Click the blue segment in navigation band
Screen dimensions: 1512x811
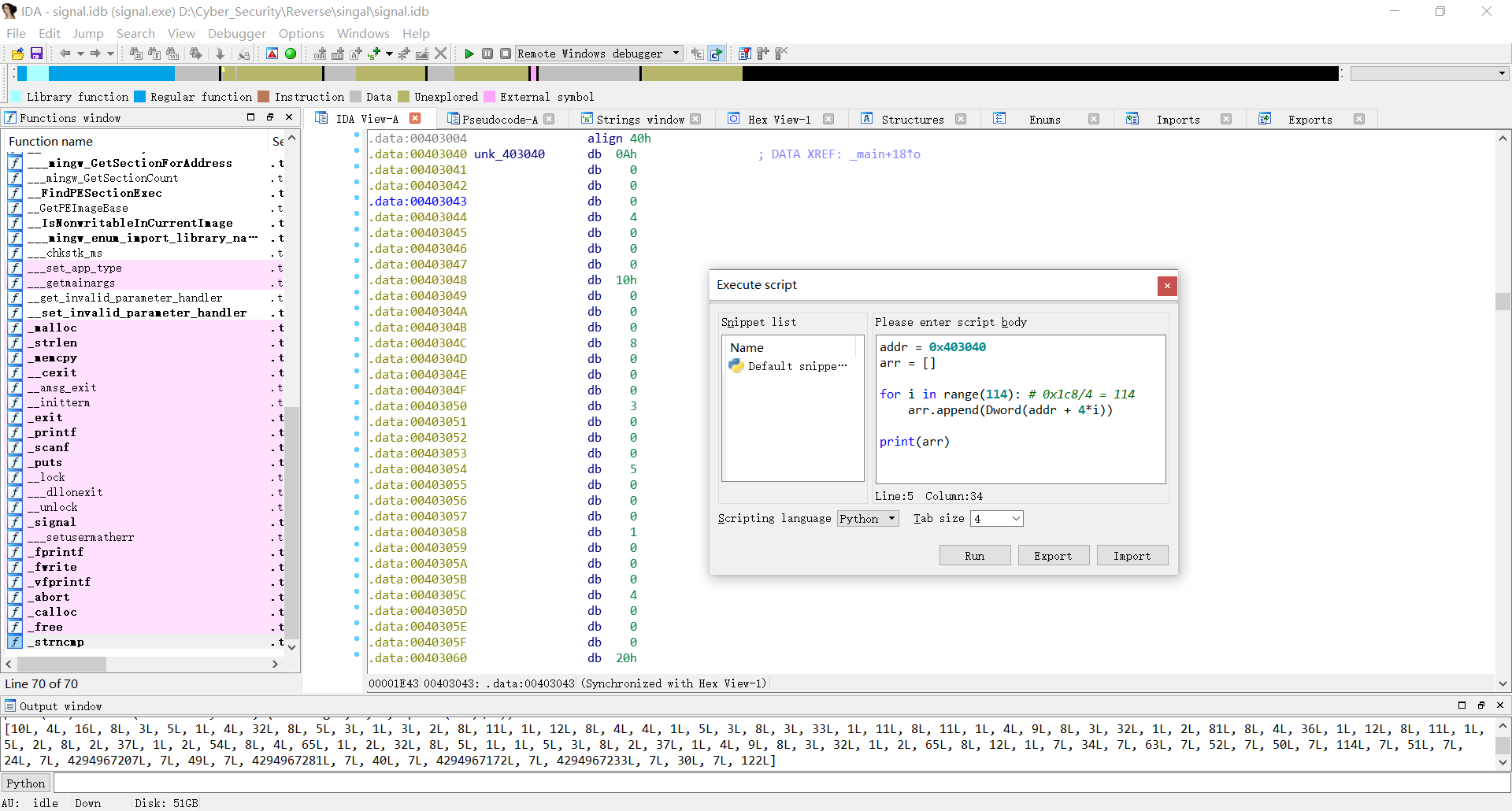tap(111, 73)
